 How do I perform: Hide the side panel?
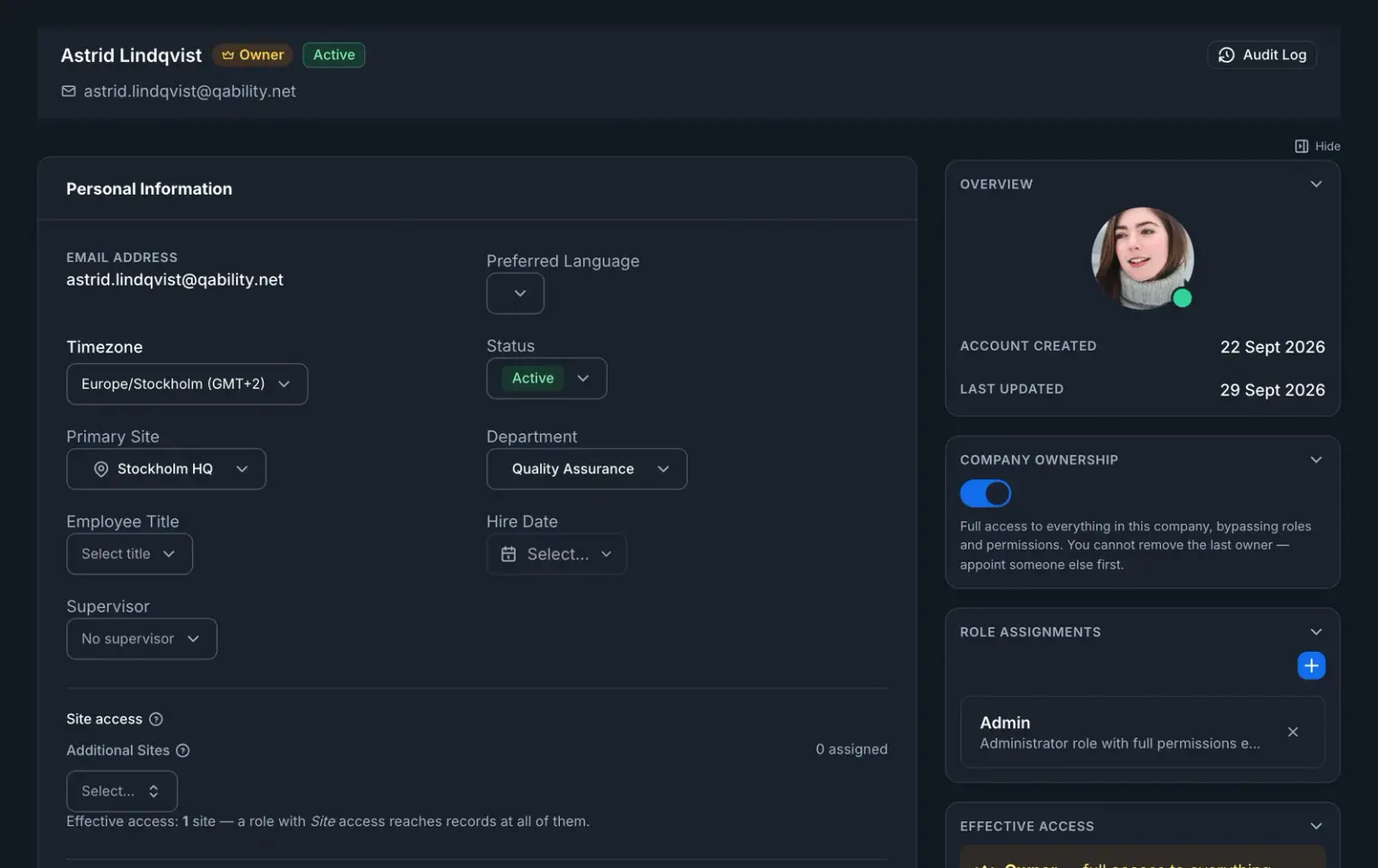[x=1317, y=146]
